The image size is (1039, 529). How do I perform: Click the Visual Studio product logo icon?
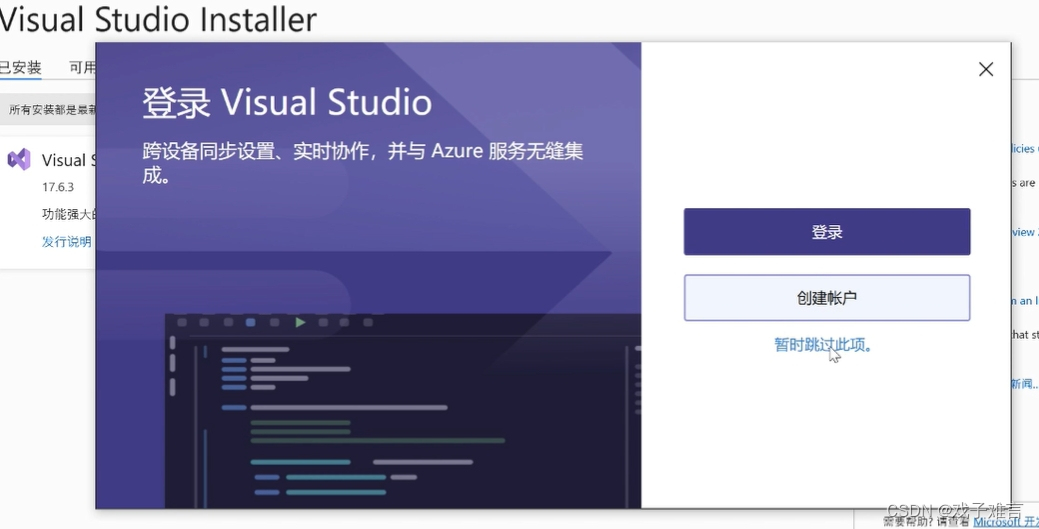[x=19, y=160]
